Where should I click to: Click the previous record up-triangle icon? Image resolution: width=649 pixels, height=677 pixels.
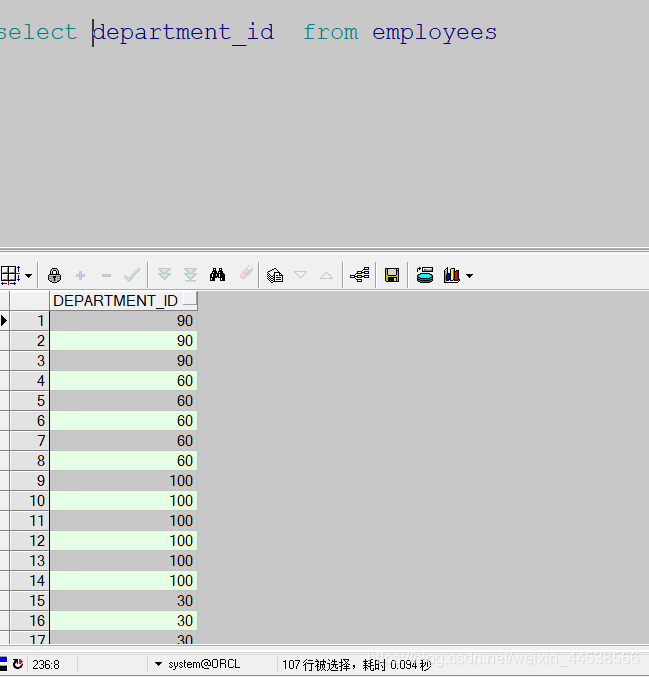(x=326, y=275)
